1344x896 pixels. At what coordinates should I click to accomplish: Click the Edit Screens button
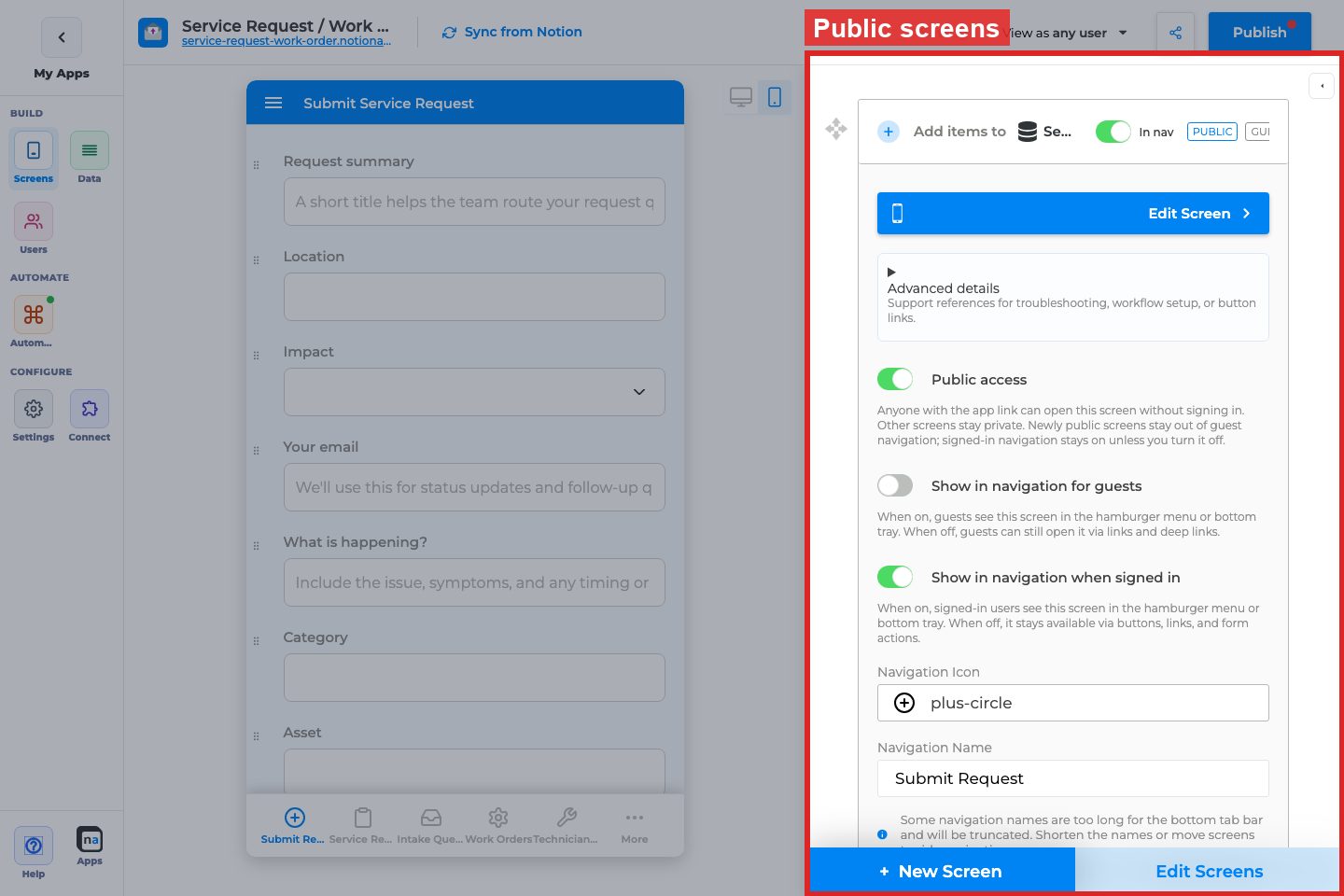(x=1209, y=871)
